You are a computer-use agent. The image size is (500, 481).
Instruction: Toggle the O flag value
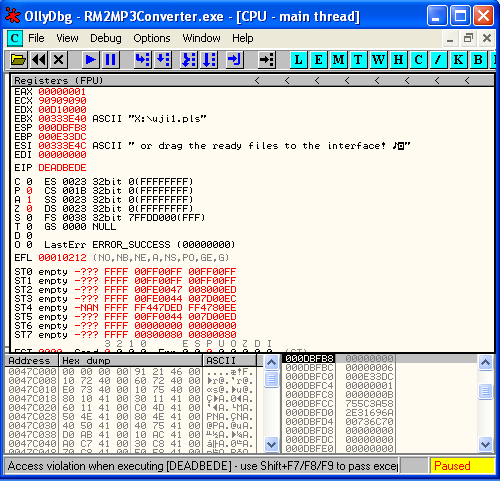point(29,245)
